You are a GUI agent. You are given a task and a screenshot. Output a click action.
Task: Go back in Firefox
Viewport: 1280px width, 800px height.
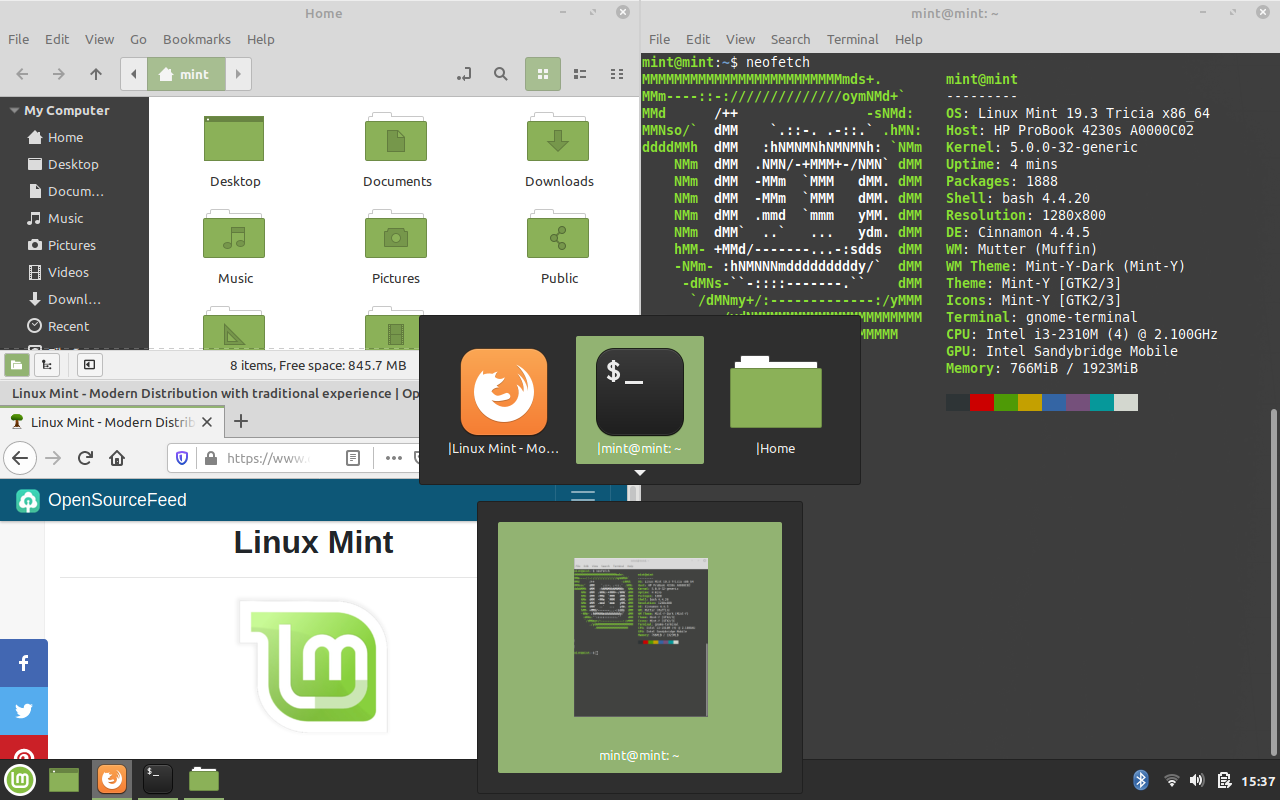point(20,458)
